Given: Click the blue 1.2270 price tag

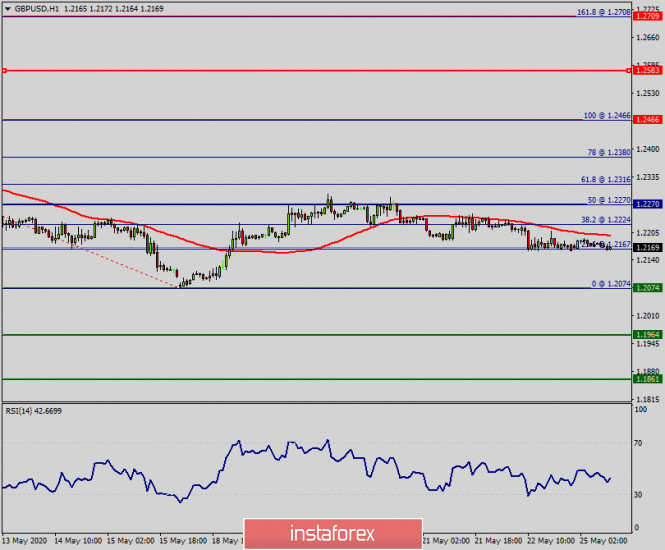Looking at the screenshot, I should coord(646,204).
